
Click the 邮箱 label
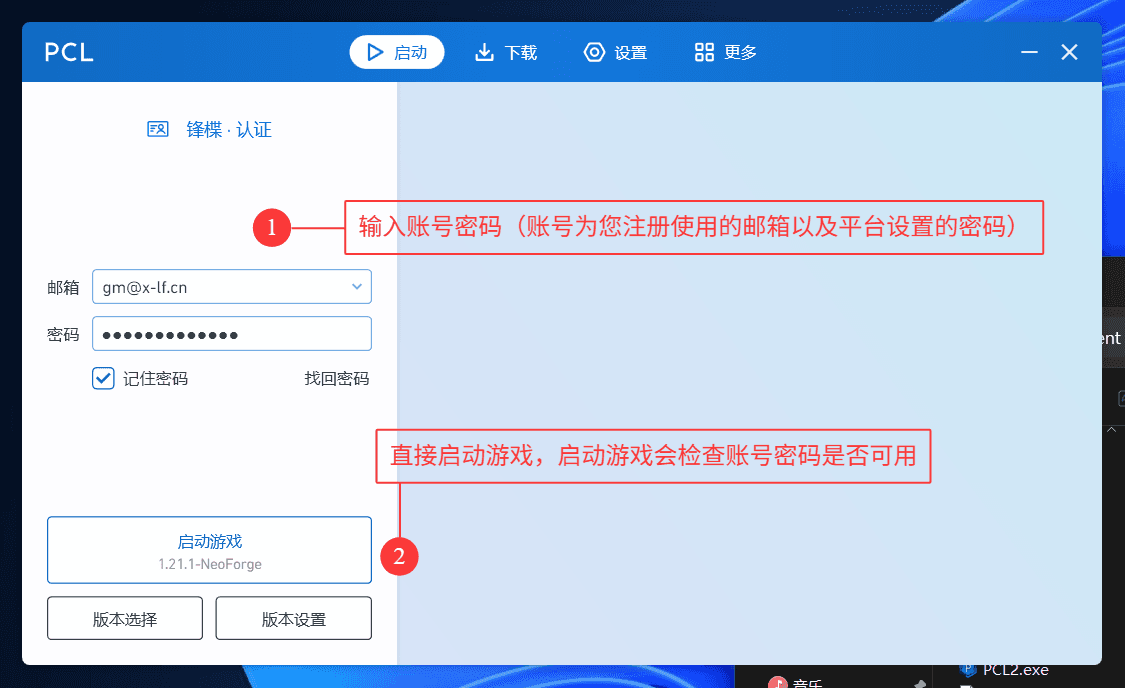pos(63,288)
